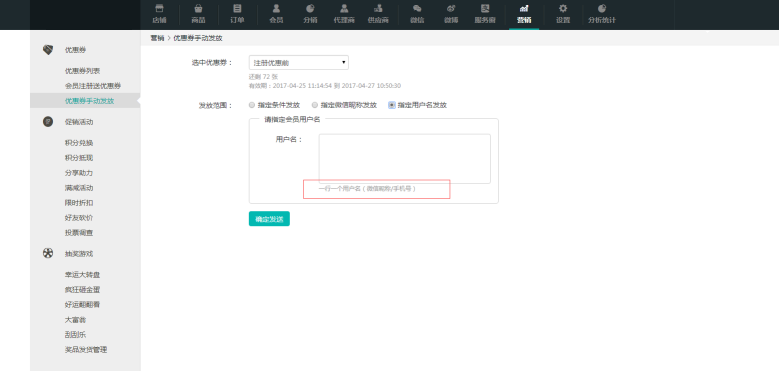
Task: Click the 确定发送 button
Action: (269, 219)
